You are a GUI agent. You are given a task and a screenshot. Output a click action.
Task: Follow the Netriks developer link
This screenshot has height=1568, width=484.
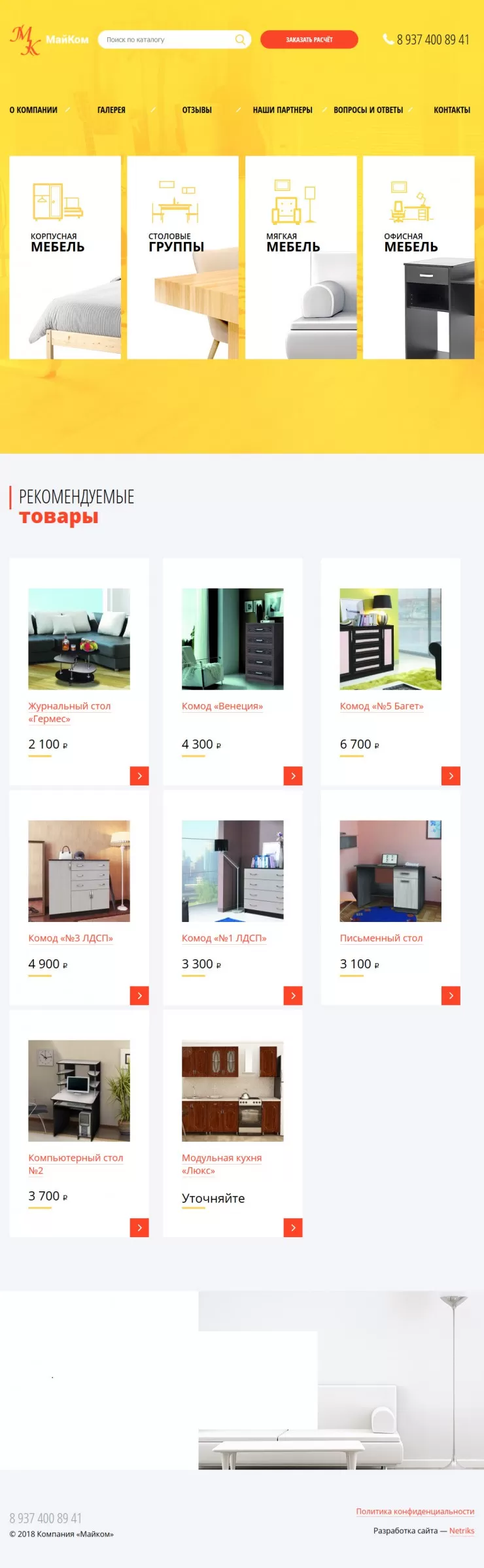462,1531
